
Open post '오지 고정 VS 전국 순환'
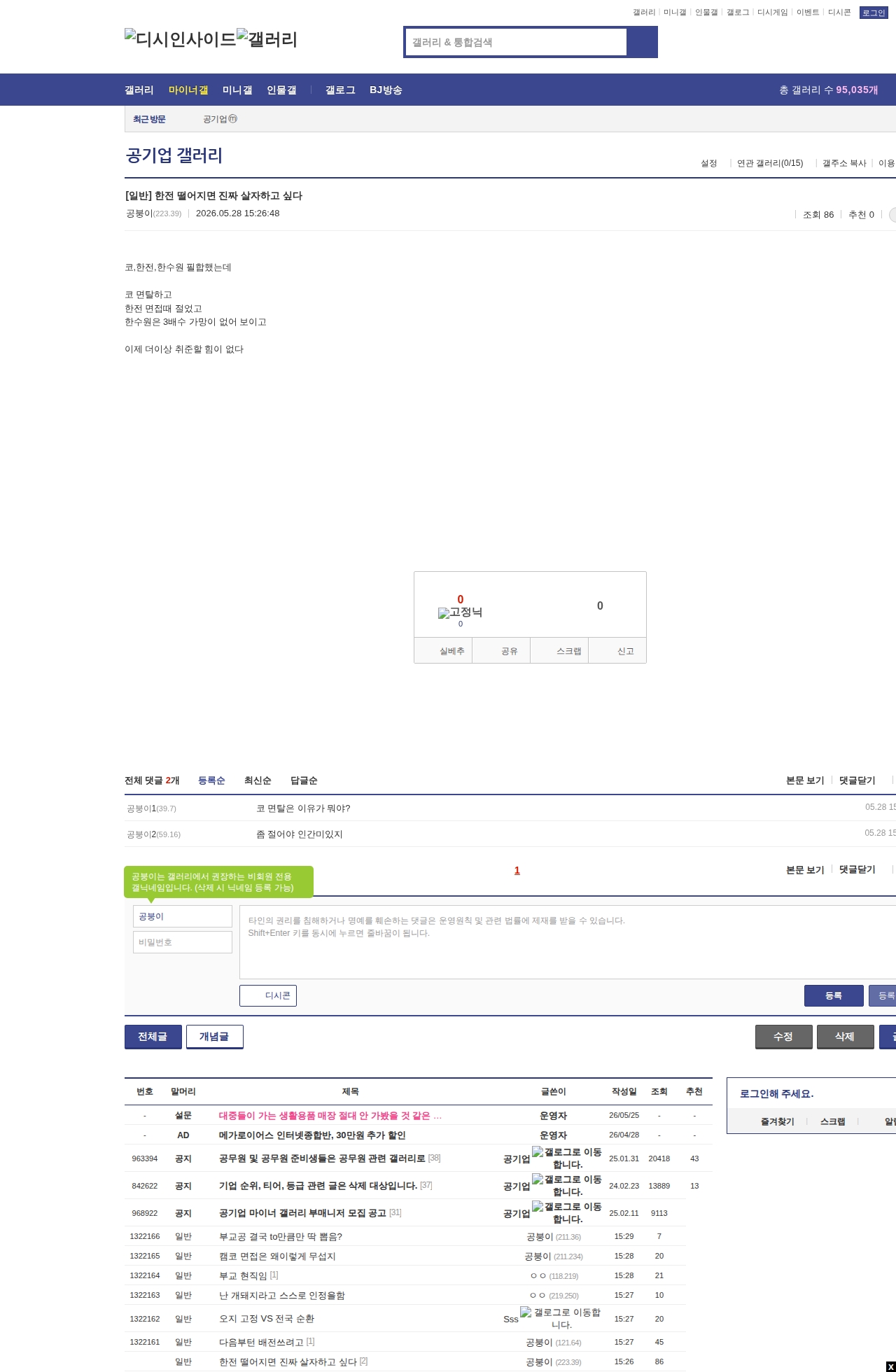click(x=267, y=1319)
